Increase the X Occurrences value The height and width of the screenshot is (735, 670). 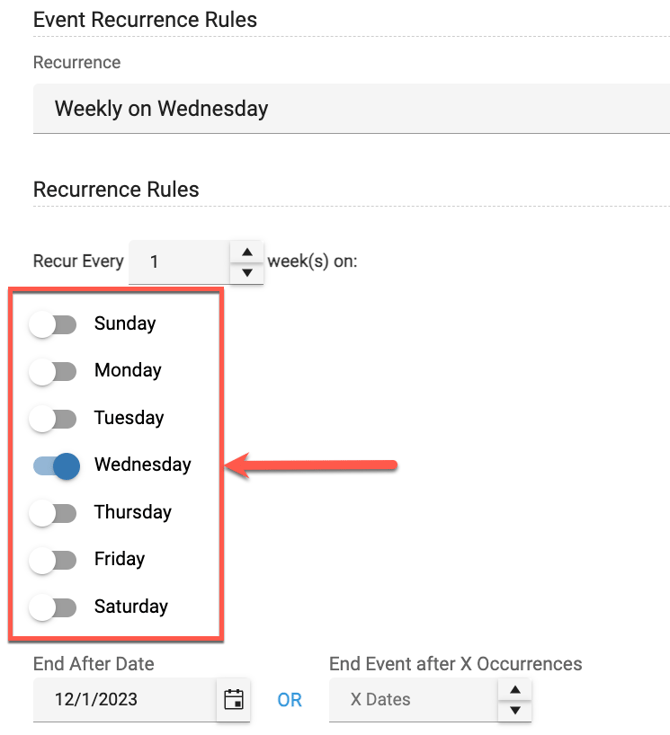click(514, 690)
